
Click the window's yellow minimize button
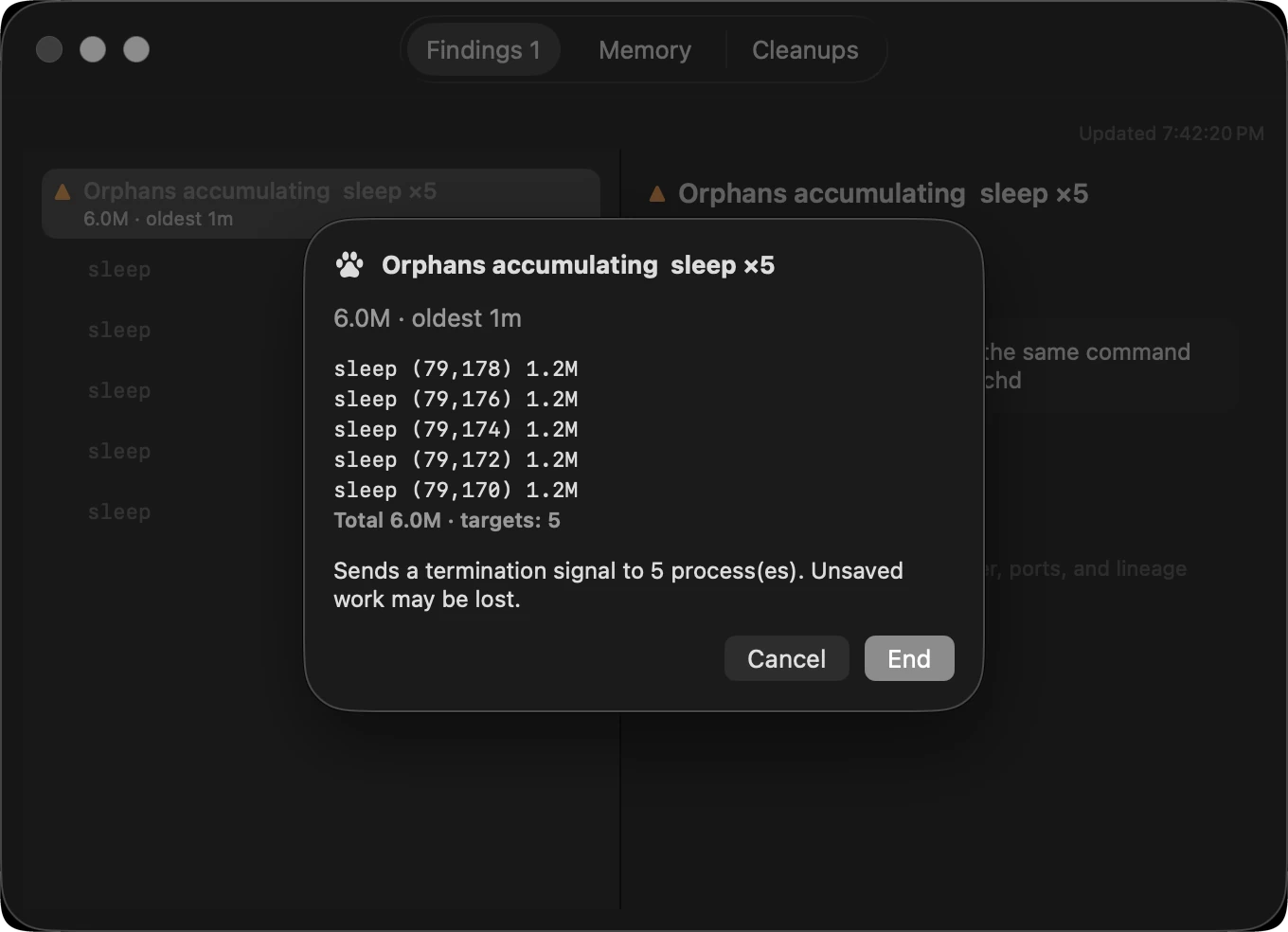pyautogui.click(x=93, y=49)
